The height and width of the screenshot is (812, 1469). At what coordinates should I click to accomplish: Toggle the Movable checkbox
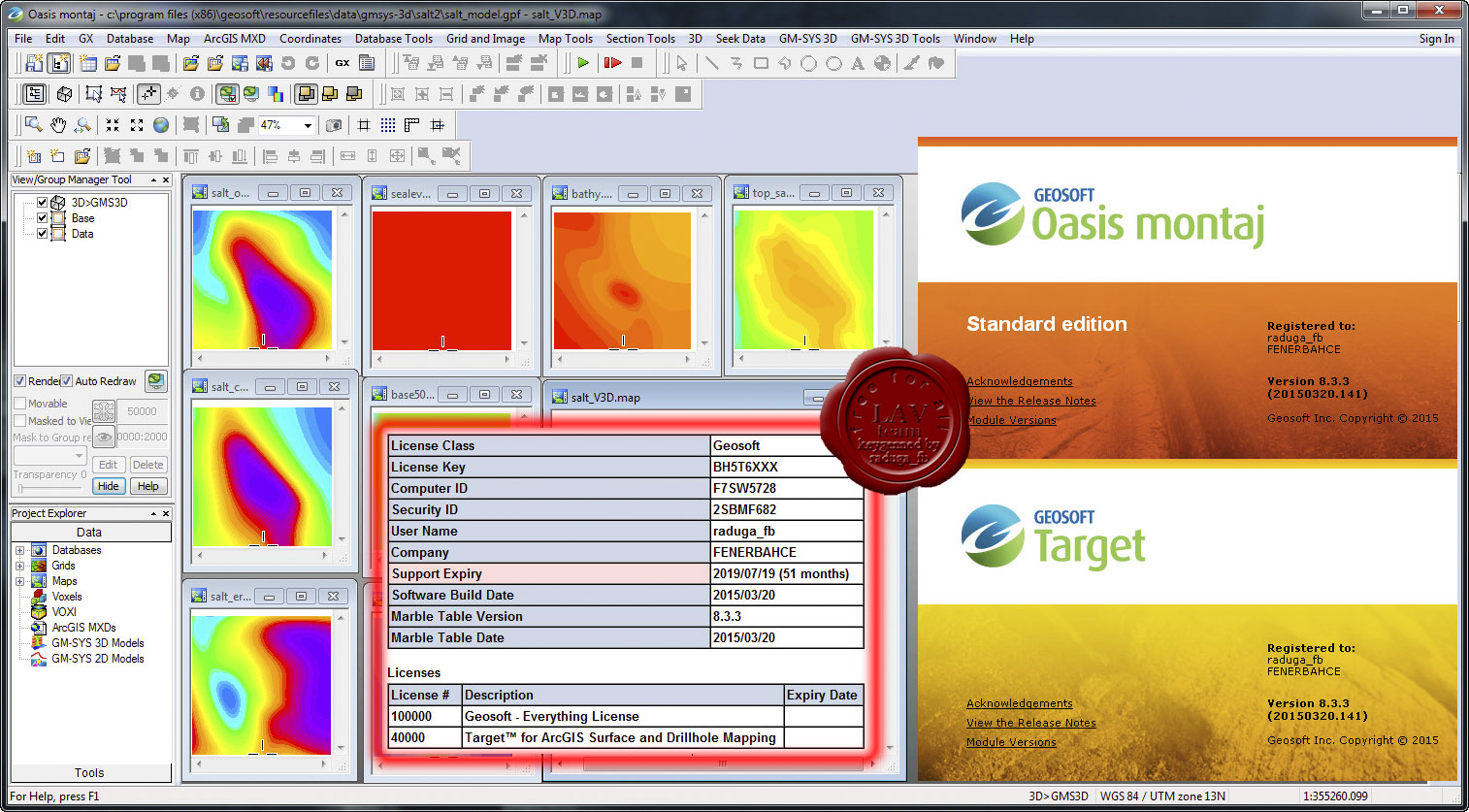point(19,404)
